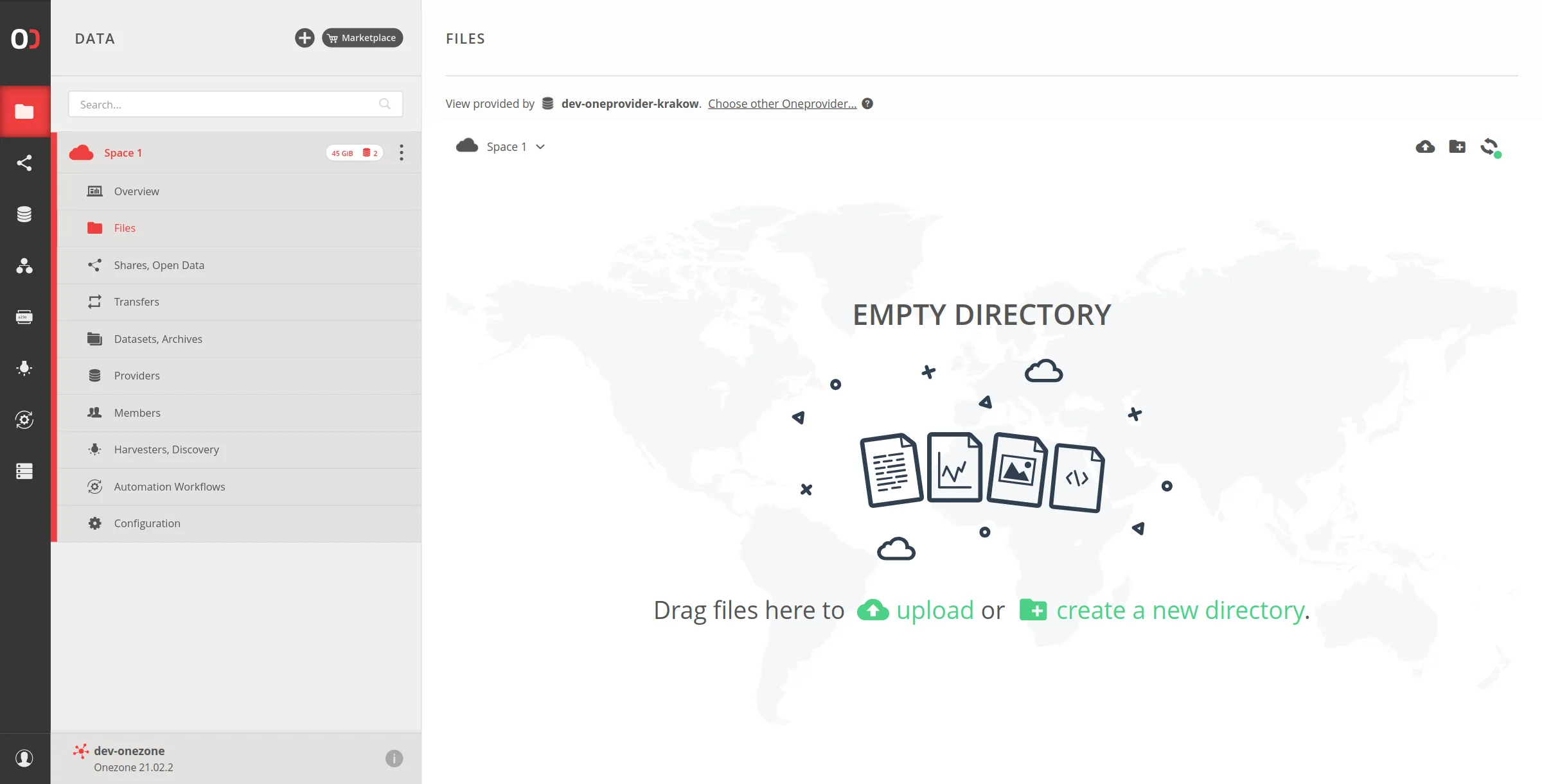Screen dimensions: 1542x784
Task: Create a directory using the new-folder toolbar icon
Action: 1457,146
